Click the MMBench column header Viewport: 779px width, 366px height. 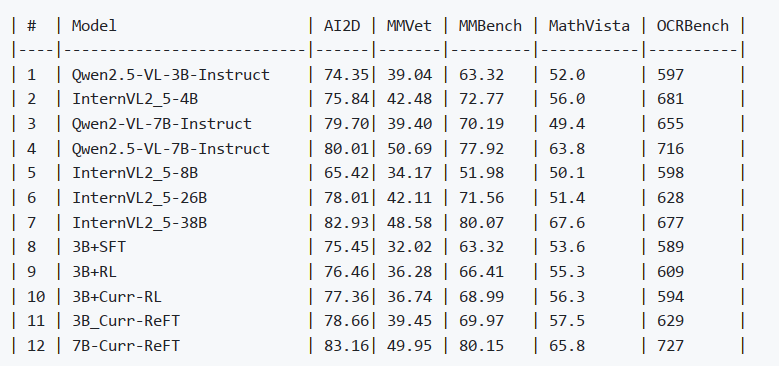click(490, 26)
